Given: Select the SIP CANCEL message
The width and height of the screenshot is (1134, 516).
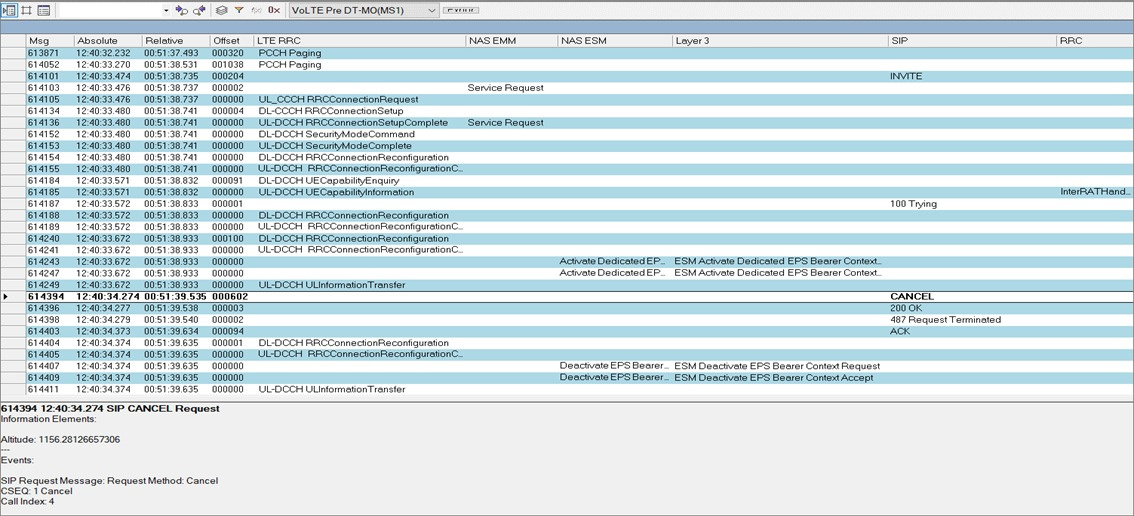Looking at the screenshot, I should [912, 297].
